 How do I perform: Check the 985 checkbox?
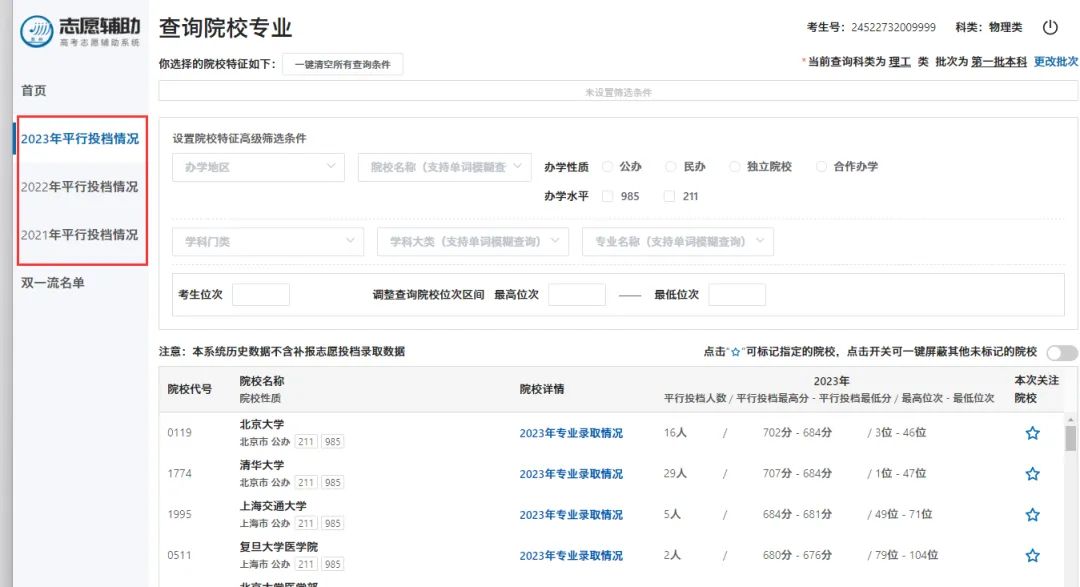(608, 197)
